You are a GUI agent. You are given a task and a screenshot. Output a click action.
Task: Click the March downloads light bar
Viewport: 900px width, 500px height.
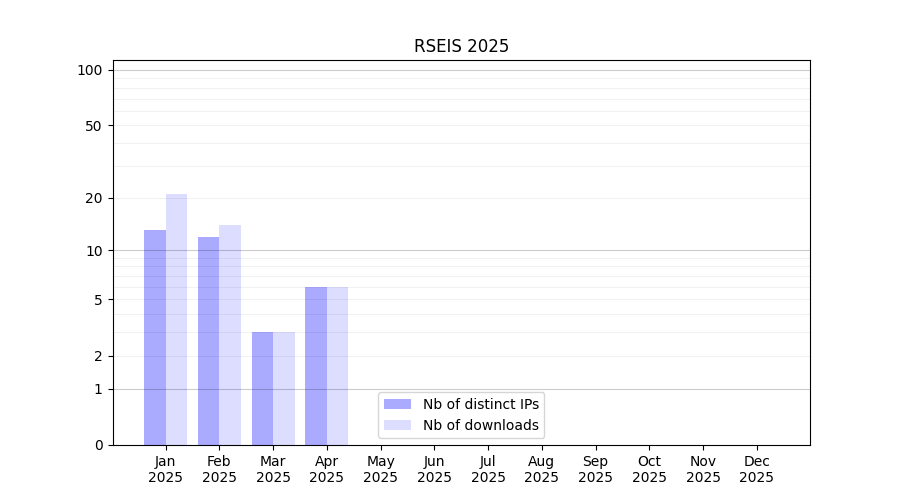point(284,388)
